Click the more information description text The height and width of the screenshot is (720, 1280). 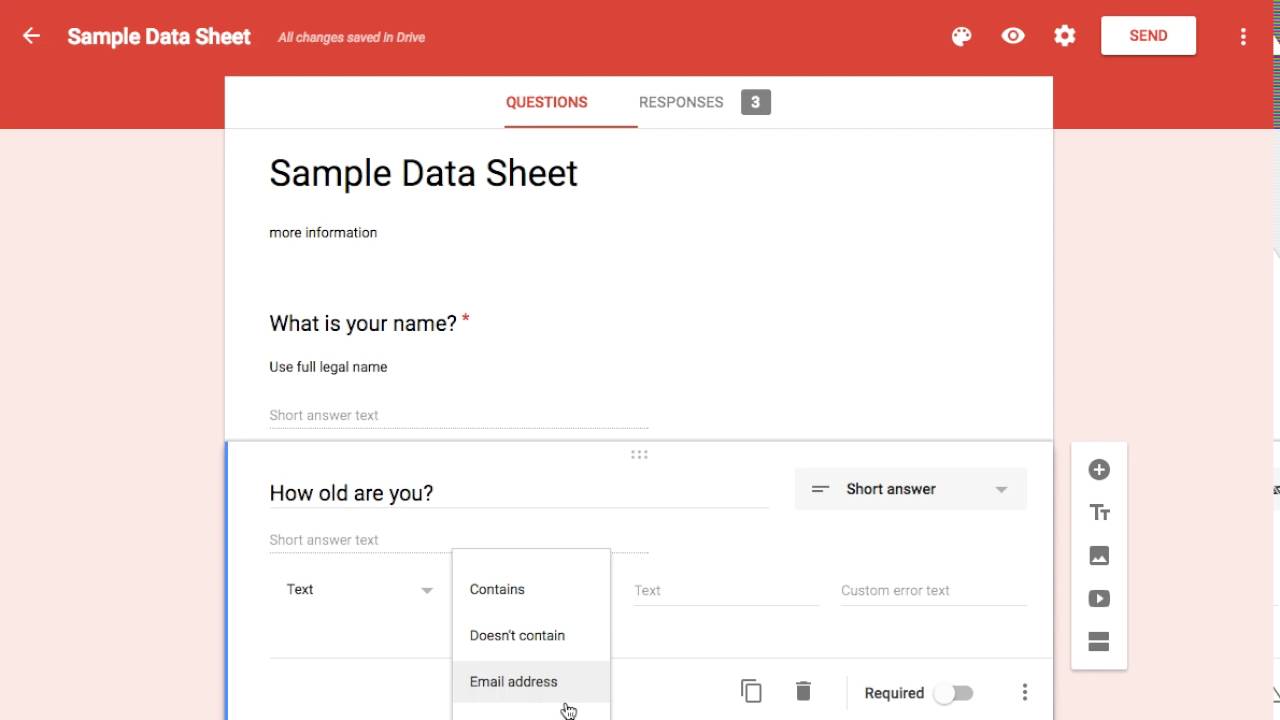tap(323, 232)
